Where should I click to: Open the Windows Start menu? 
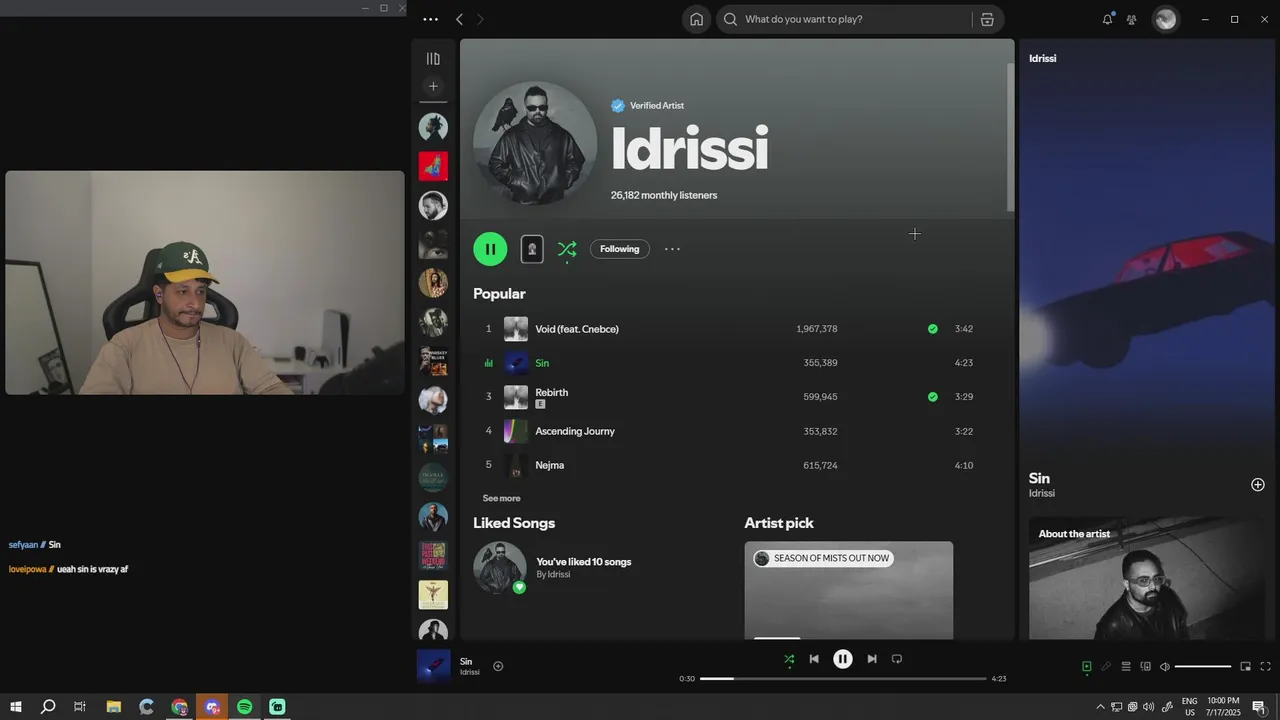[16, 707]
